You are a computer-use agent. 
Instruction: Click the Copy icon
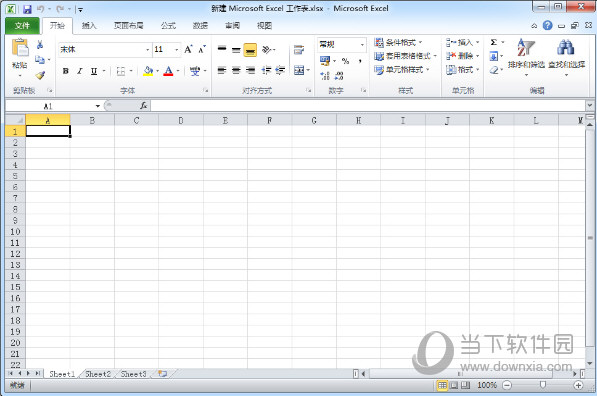click(40, 59)
